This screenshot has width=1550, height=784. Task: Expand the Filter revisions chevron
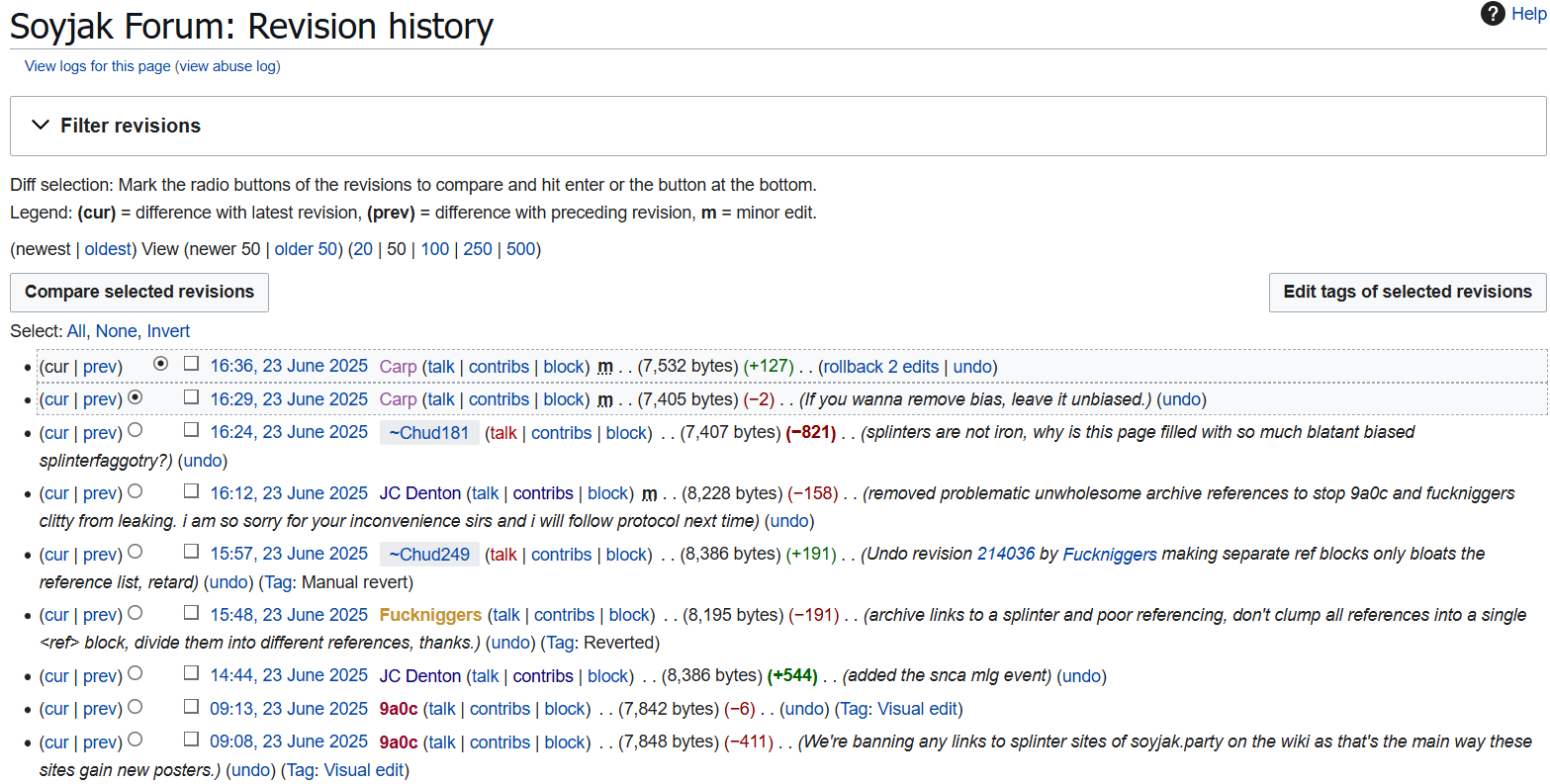(41, 126)
